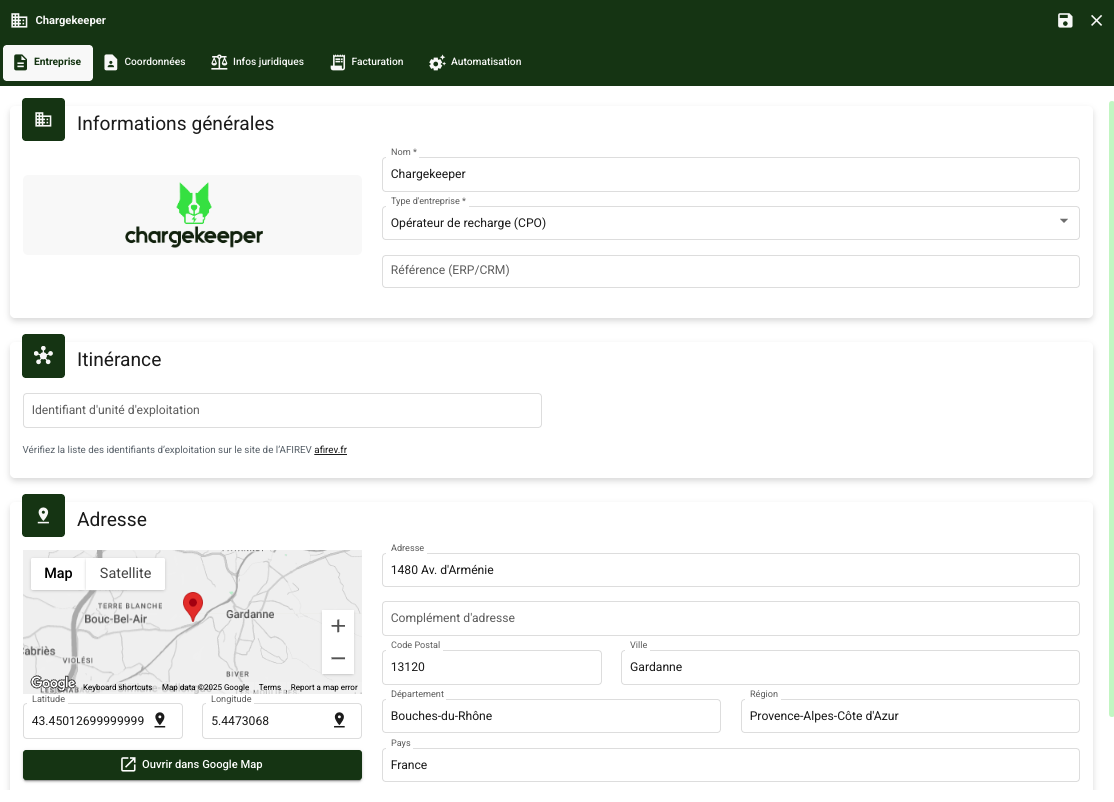The image size is (1114, 802).
Task: Click the Référence (ERP/CRM) input field
Action: [x=730, y=270]
